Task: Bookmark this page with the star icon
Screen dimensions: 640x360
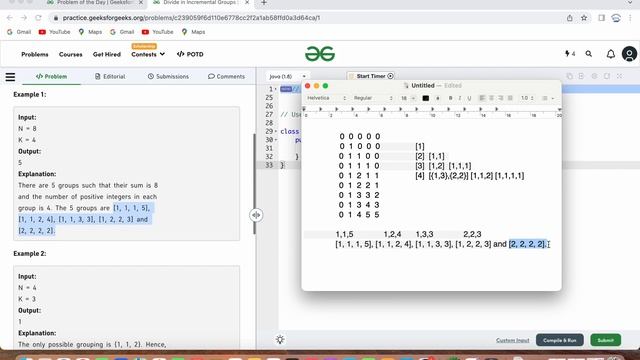Action: click(x=584, y=18)
